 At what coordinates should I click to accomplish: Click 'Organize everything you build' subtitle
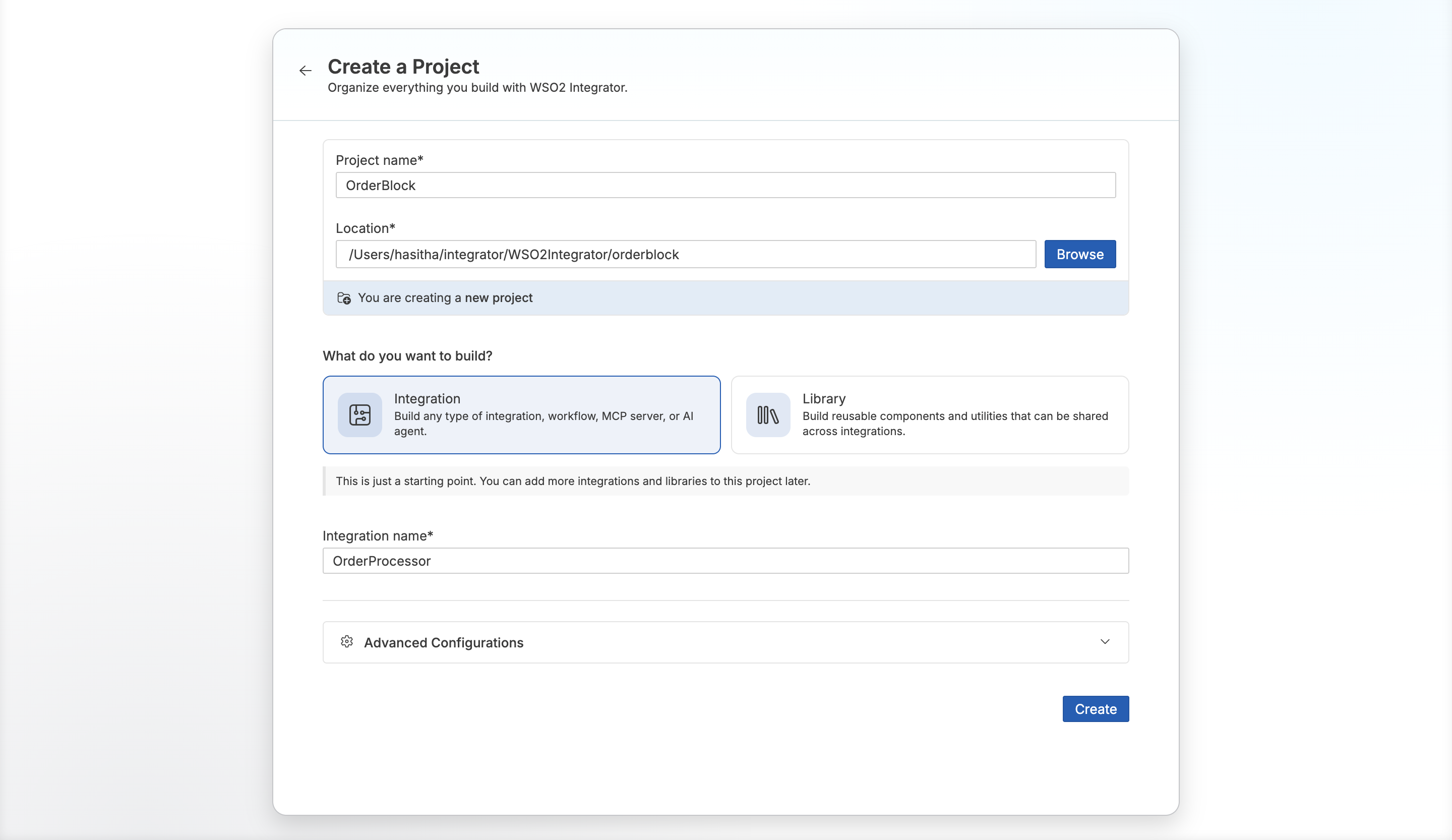[x=477, y=88]
